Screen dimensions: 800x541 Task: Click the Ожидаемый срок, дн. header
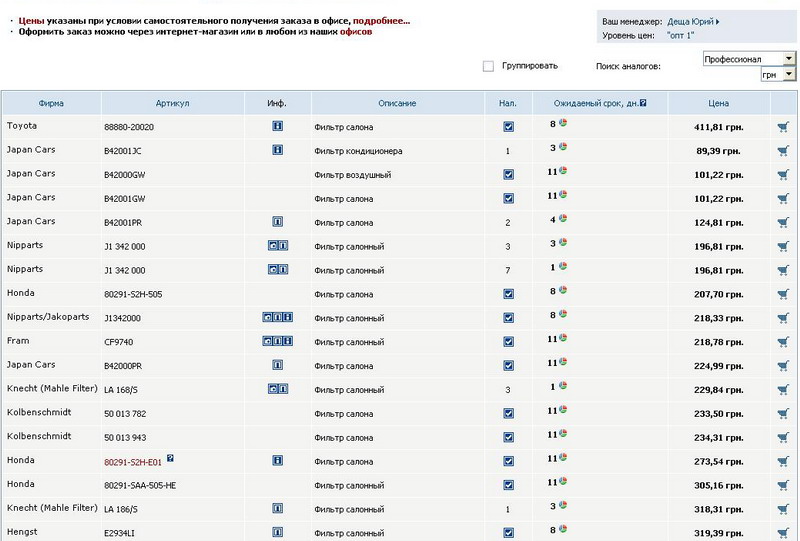(596, 103)
